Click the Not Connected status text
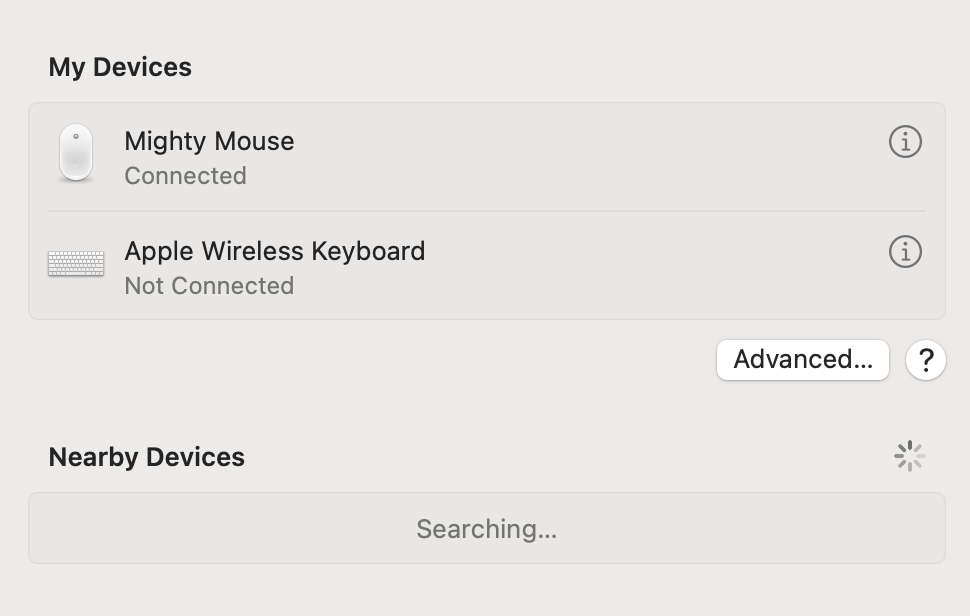The image size is (970, 616). coord(208,286)
